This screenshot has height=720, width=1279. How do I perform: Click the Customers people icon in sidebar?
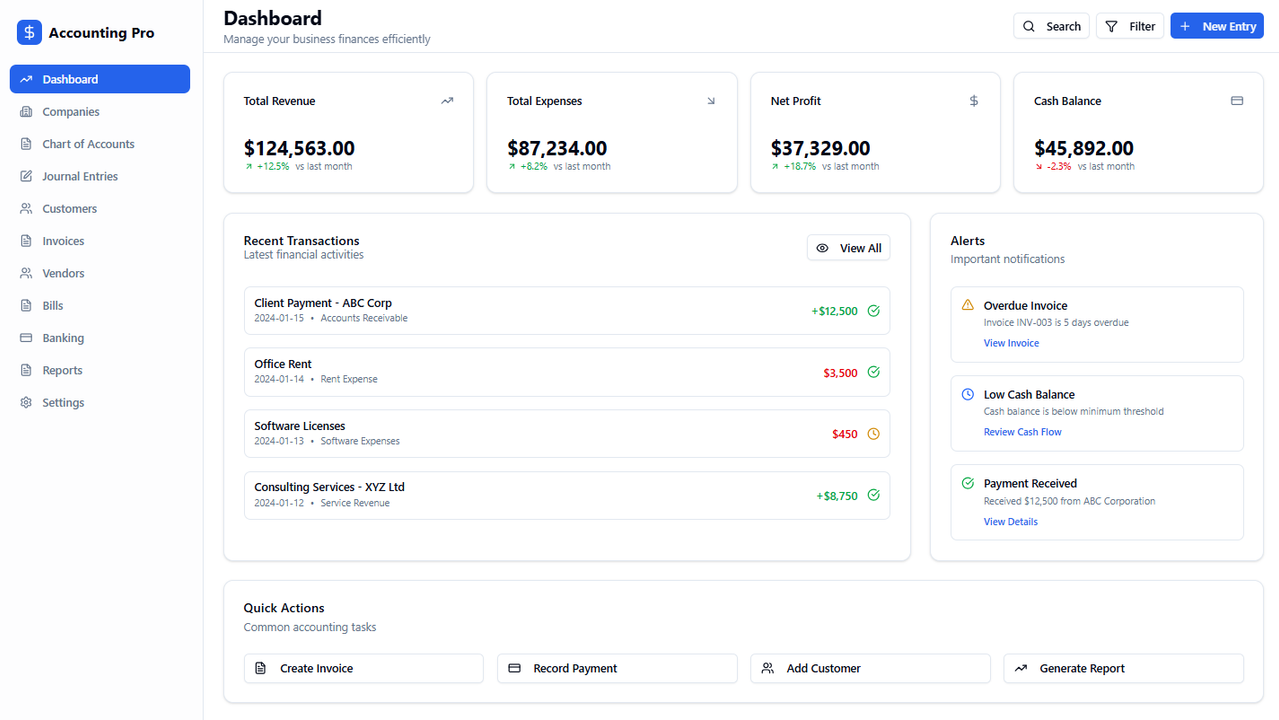26,209
